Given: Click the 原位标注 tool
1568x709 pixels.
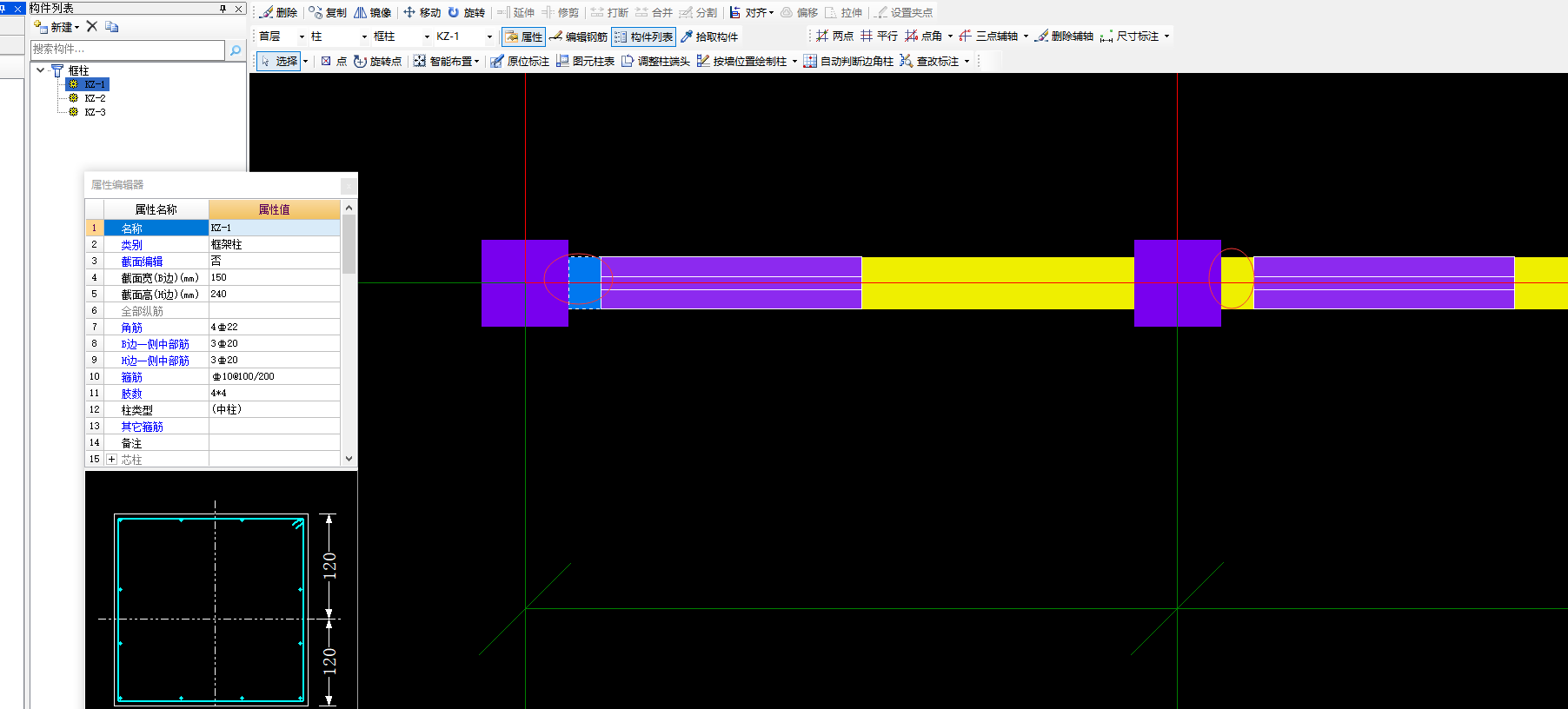Looking at the screenshot, I should tap(519, 61).
